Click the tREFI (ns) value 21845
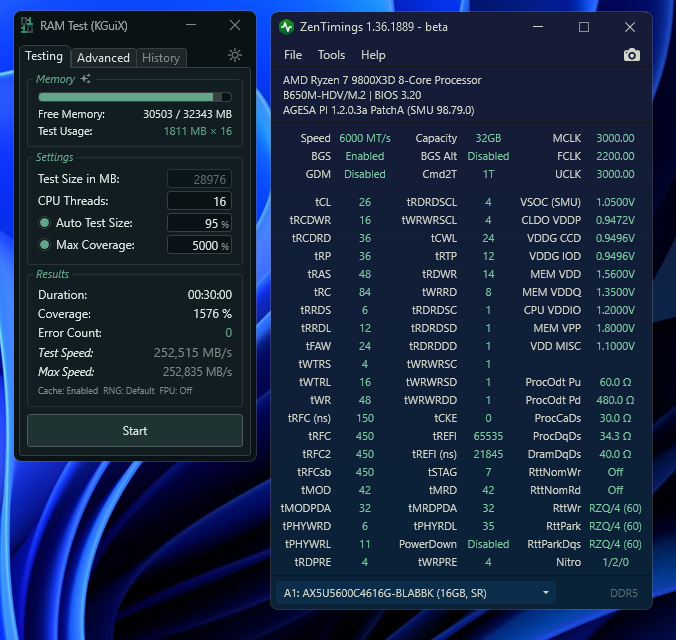 (x=488, y=454)
